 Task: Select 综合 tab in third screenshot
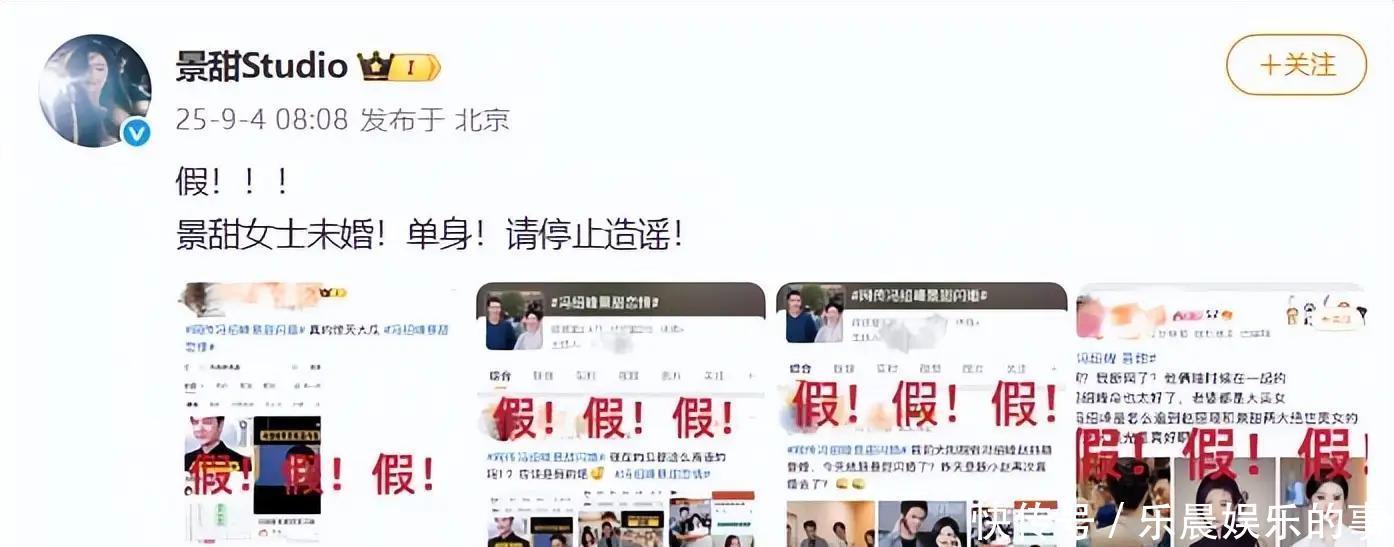pyautogui.click(x=801, y=370)
